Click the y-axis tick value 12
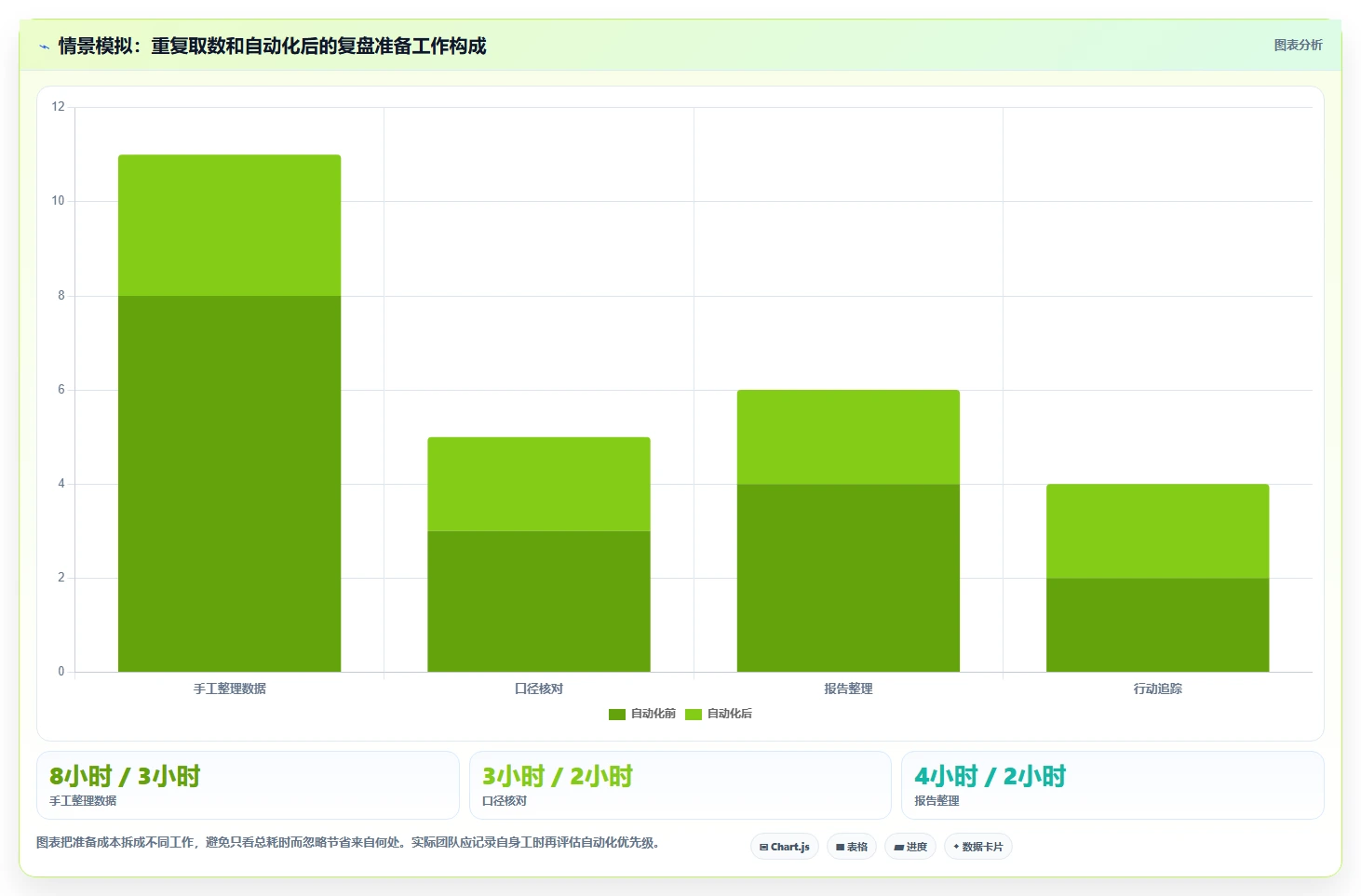 click(x=59, y=107)
